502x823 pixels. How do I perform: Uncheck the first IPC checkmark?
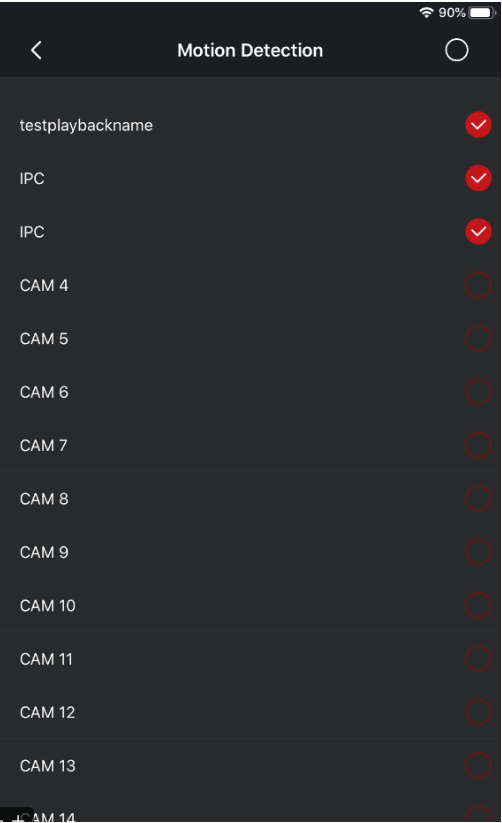click(478, 178)
